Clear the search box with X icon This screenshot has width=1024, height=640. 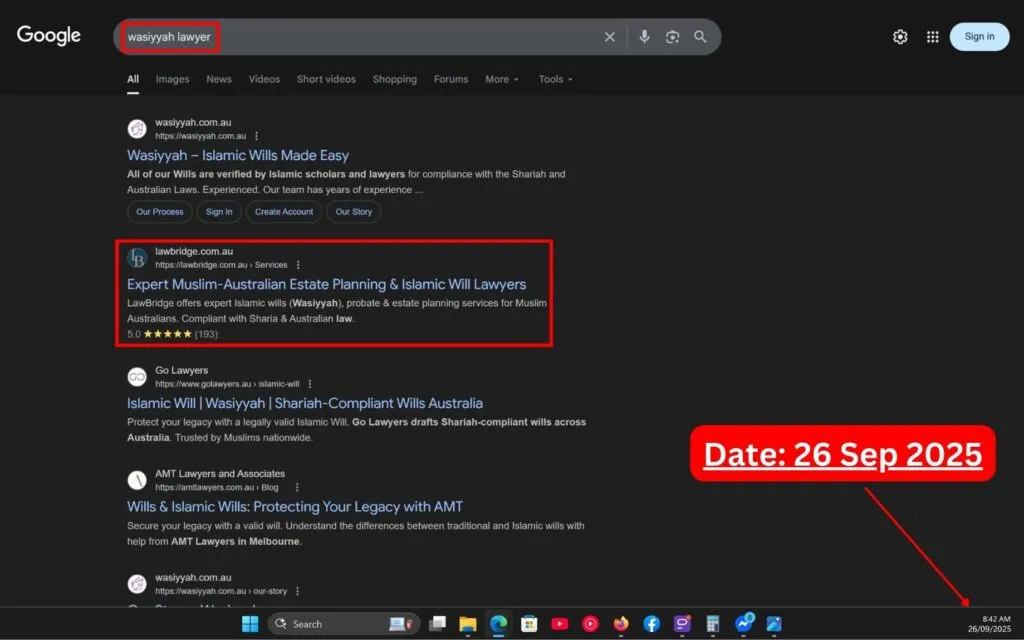610,37
